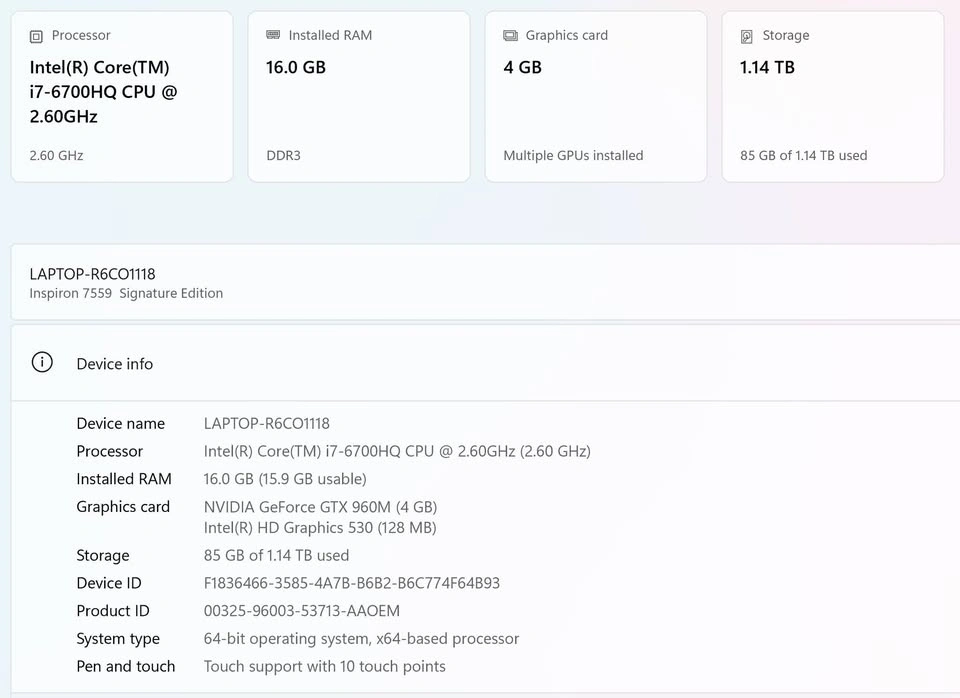
Task: Select the "Touch support with 10 touch points" value
Action: click(324, 667)
